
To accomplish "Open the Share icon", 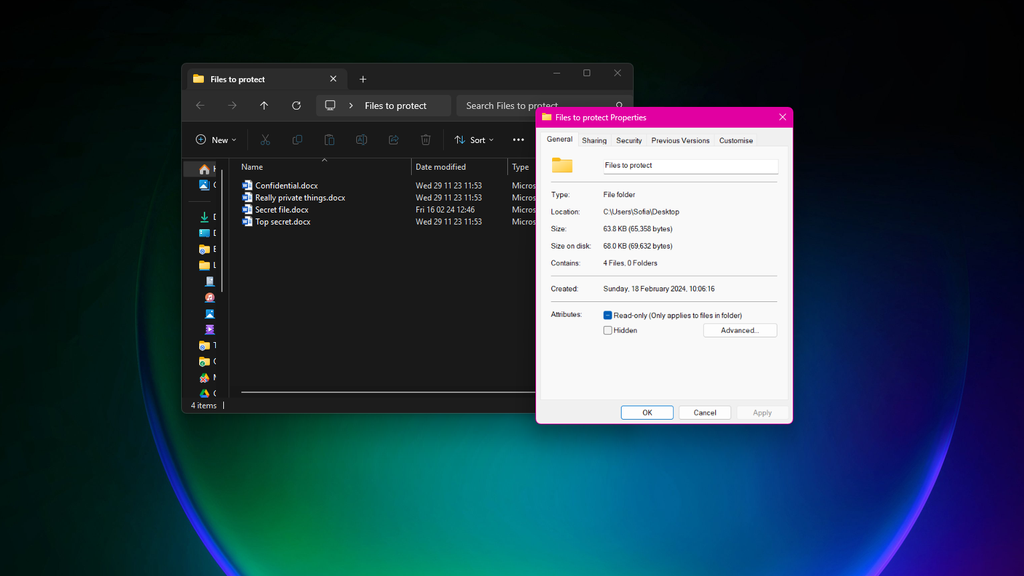I will [x=393, y=139].
